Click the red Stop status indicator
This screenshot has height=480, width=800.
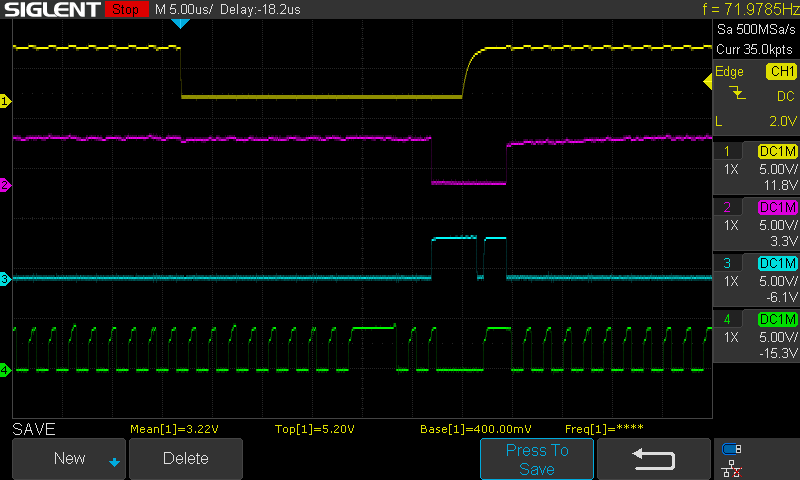pyautogui.click(x=126, y=9)
